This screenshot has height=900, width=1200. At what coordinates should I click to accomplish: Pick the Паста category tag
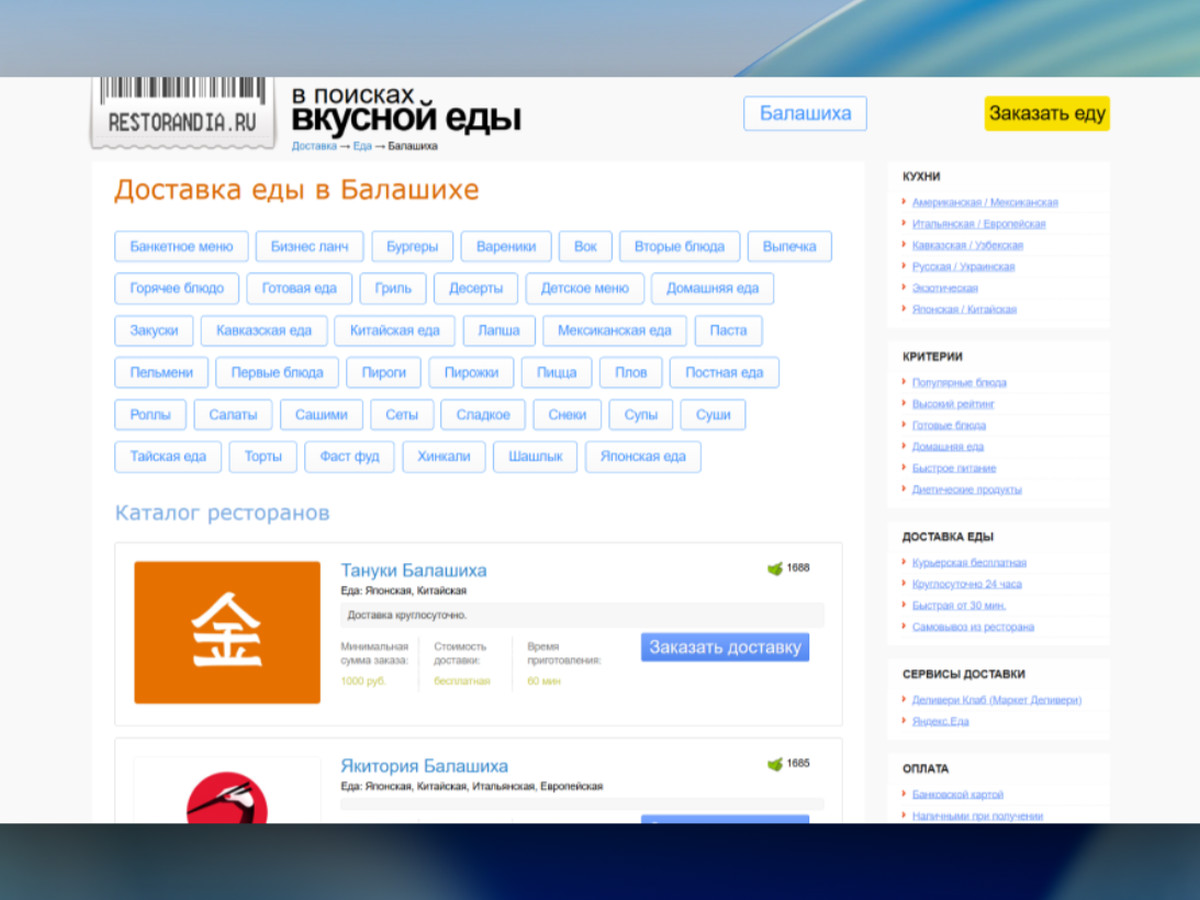(x=728, y=330)
